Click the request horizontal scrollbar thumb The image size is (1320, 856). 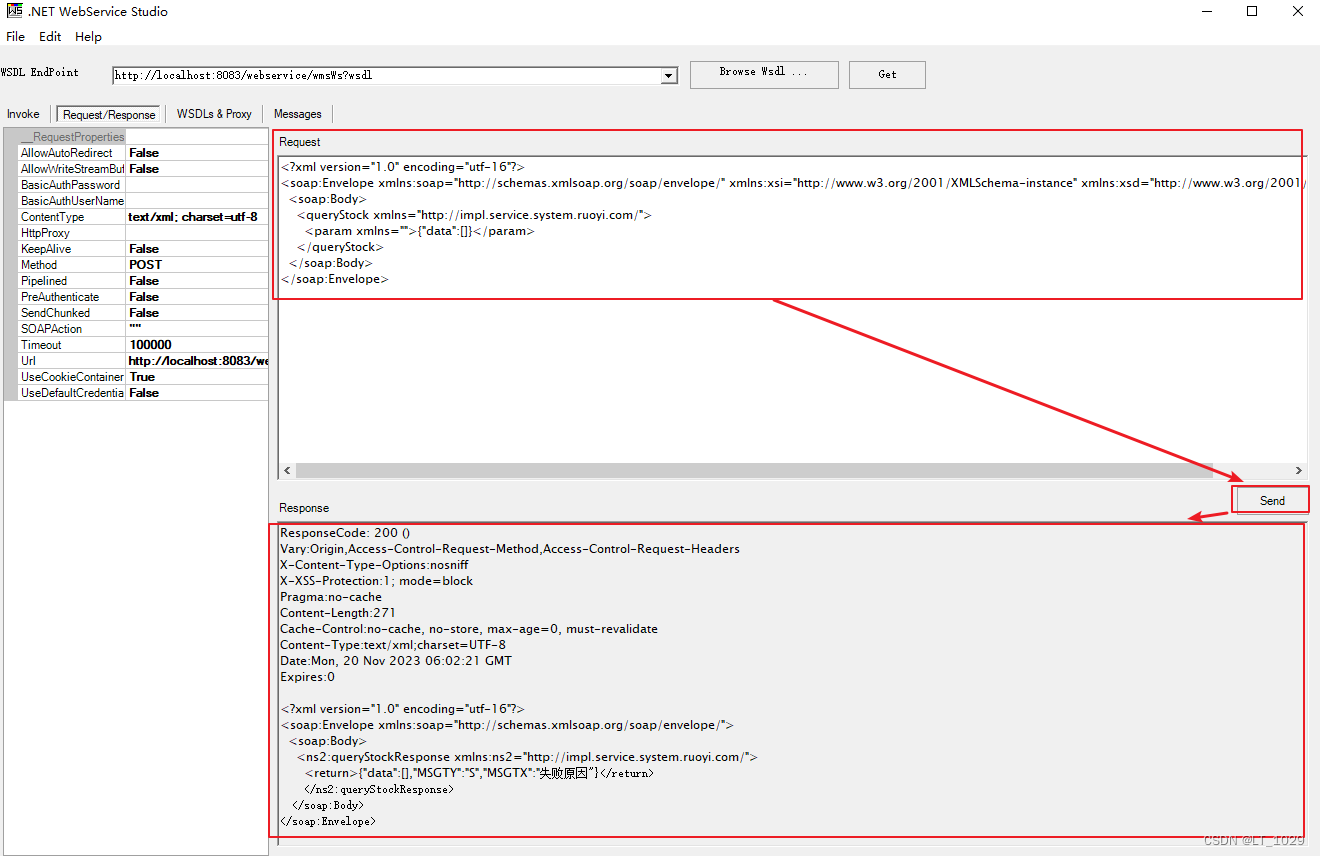point(754,470)
